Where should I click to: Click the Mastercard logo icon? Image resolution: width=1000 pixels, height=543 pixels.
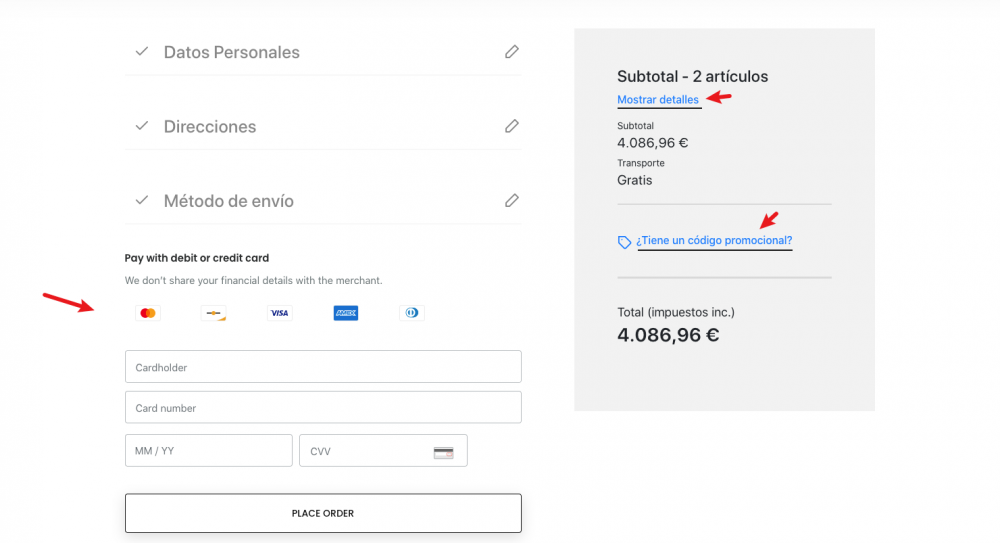148,313
